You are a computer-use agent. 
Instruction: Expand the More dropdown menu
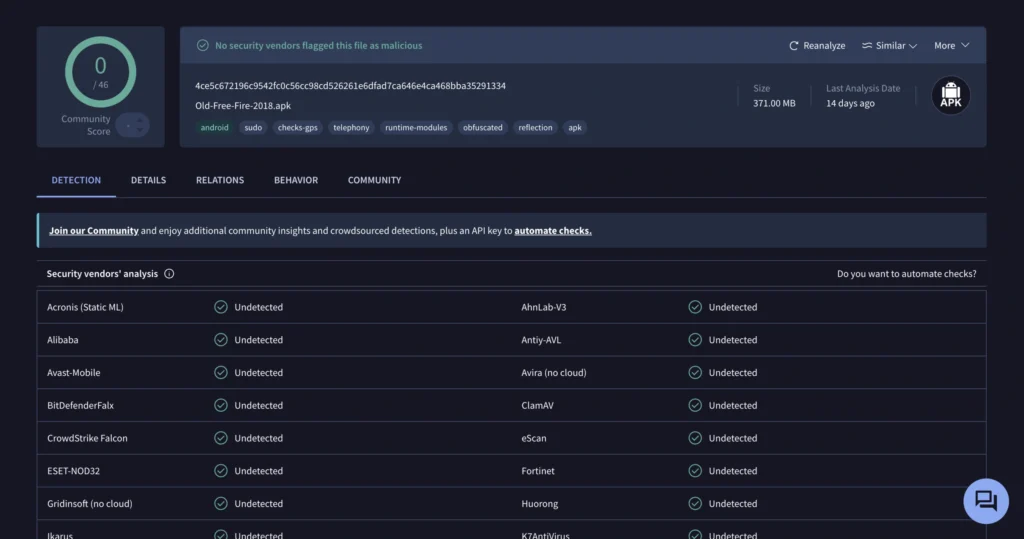[951, 46]
